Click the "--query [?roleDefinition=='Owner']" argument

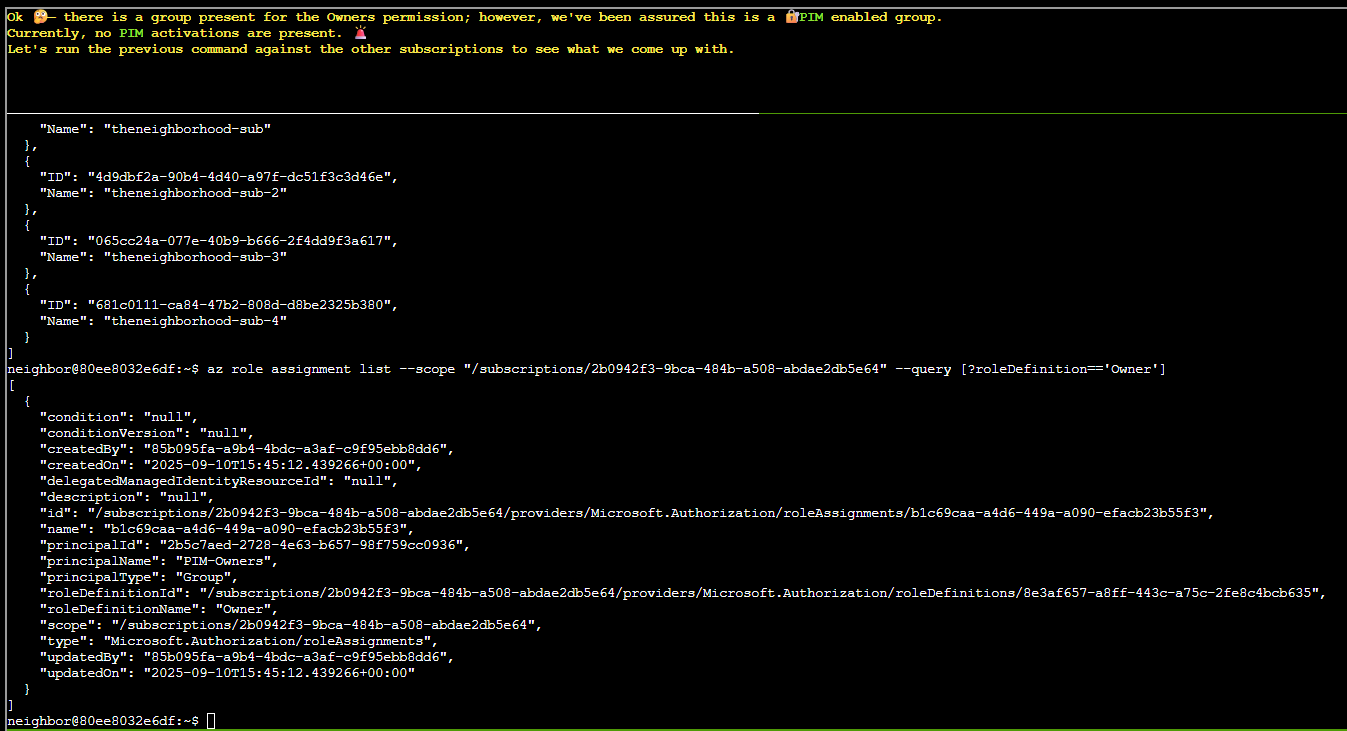[1031, 369]
